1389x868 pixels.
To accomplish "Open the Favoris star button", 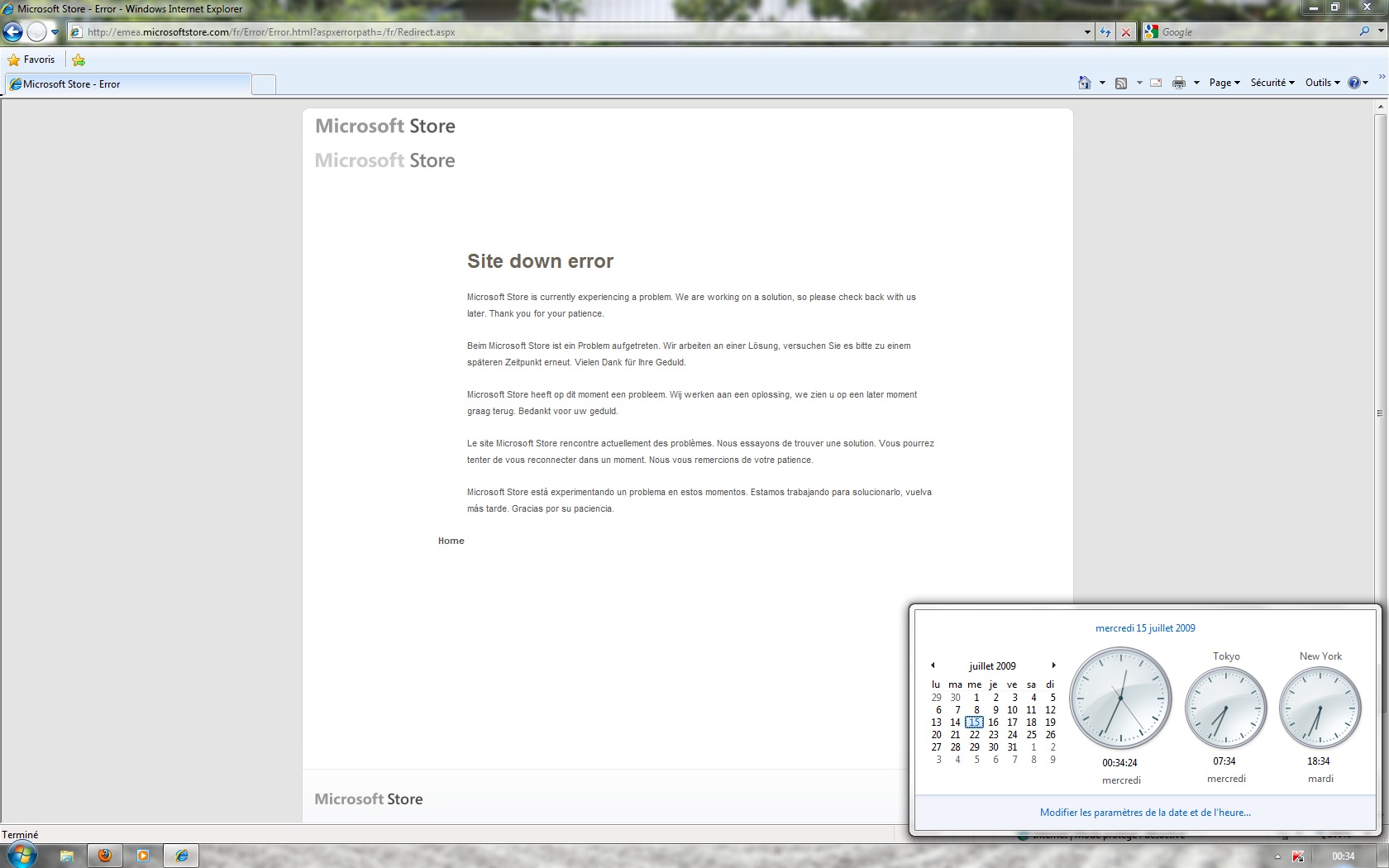I will click(31, 60).
